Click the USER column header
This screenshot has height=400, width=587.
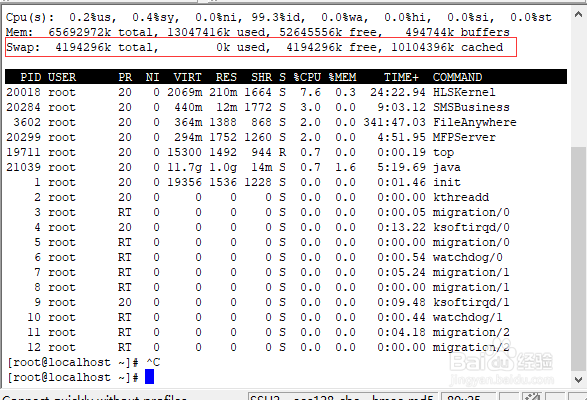click(62, 77)
